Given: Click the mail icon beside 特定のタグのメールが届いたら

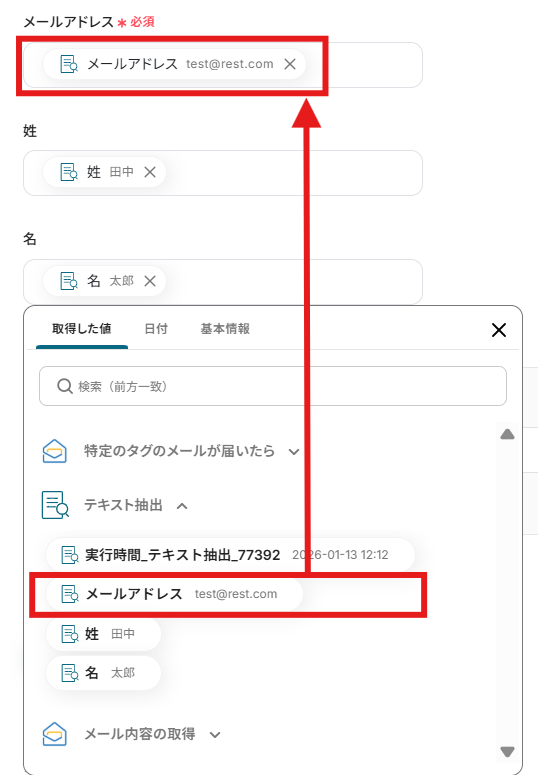Looking at the screenshot, I should click(54, 451).
